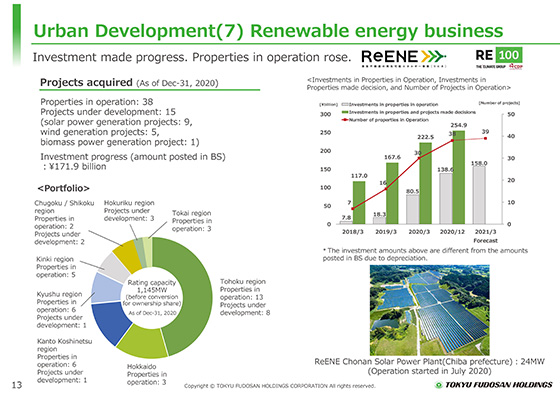Click the 'Hokkaido' label below donut
The image size is (560, 396).
point(141,366)
